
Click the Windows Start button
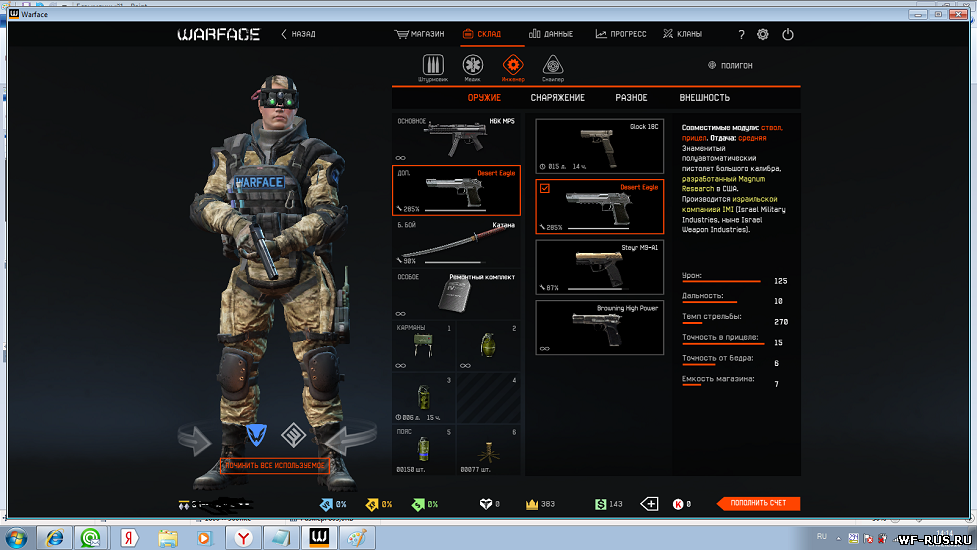tap(16, 538)
